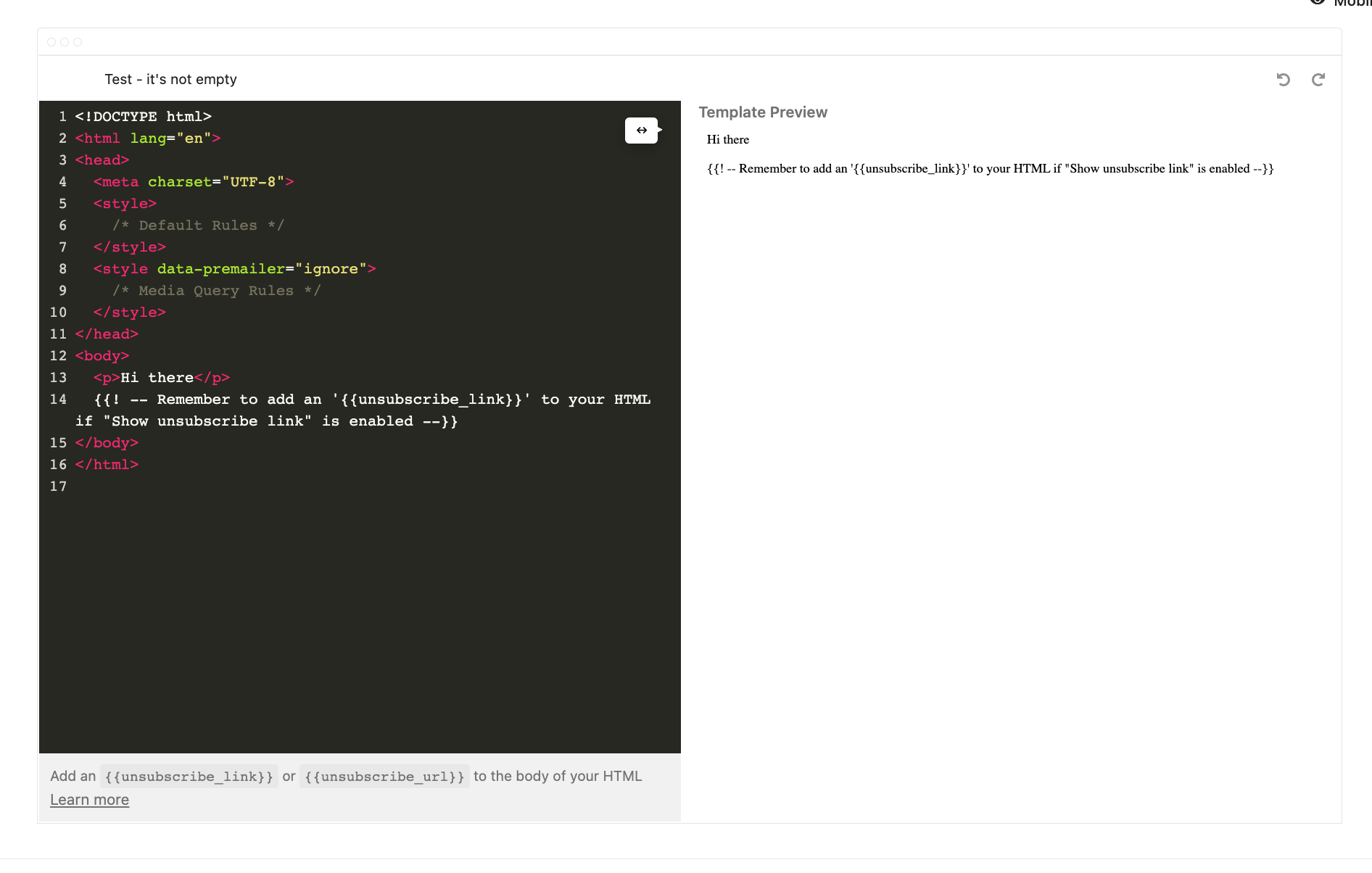This screenshot has width=1372, height=873.
Task: Place cursor on line 1 DOCTYPE declaration
Action: click(x=143, y=117)
